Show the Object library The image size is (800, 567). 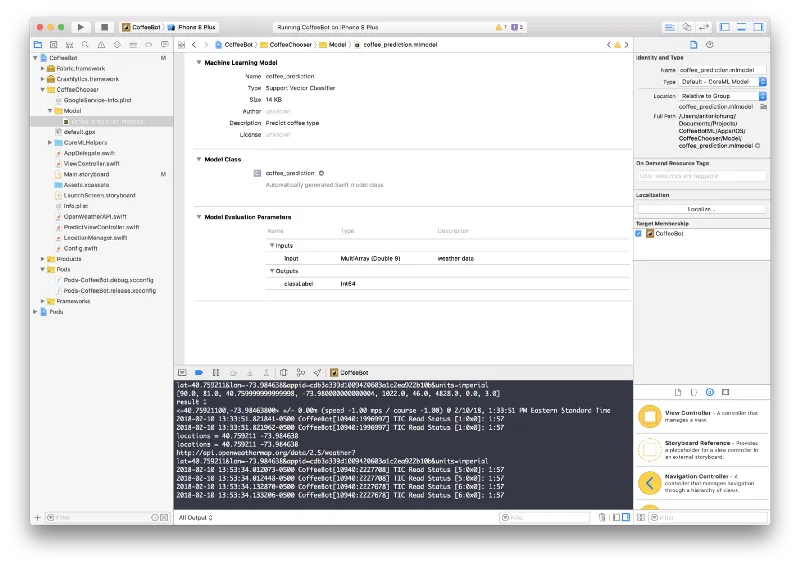[x=710, y=392]
